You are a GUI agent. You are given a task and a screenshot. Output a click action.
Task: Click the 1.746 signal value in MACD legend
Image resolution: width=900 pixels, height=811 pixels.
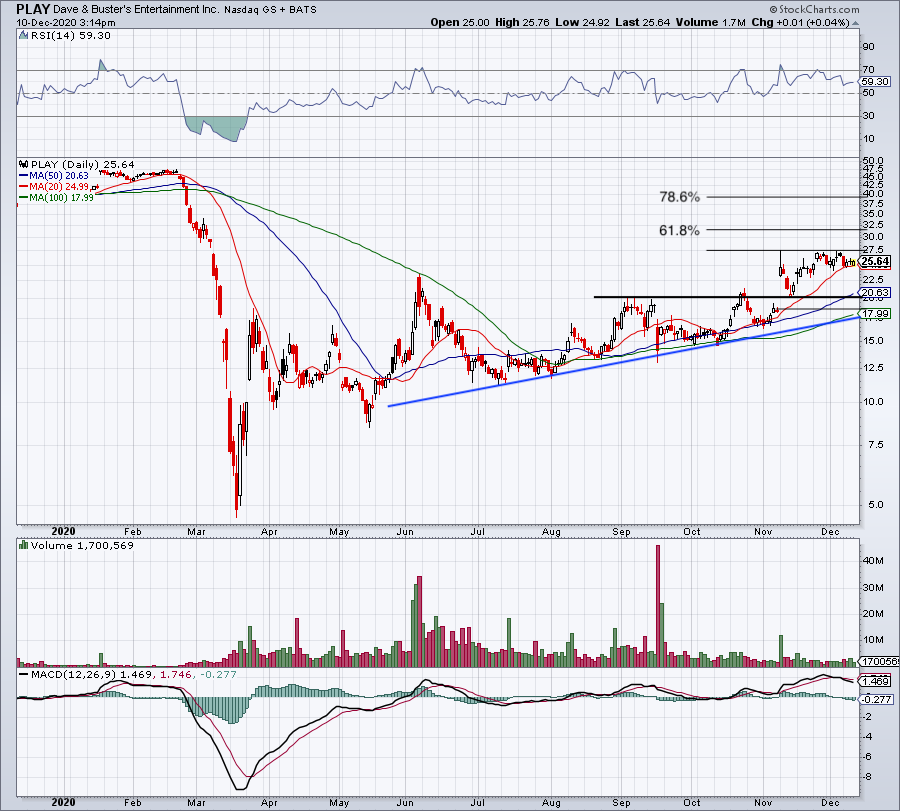tap(175, 674)
